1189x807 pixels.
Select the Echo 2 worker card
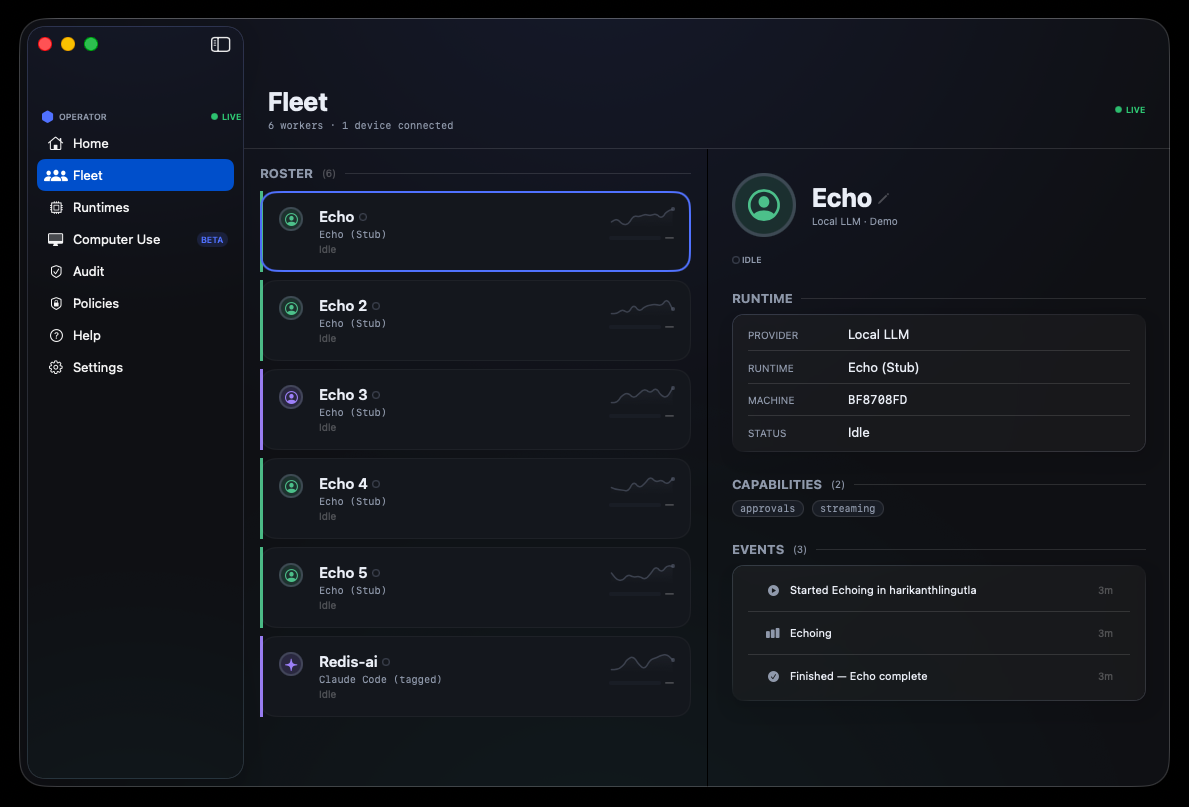coord(475,320)
